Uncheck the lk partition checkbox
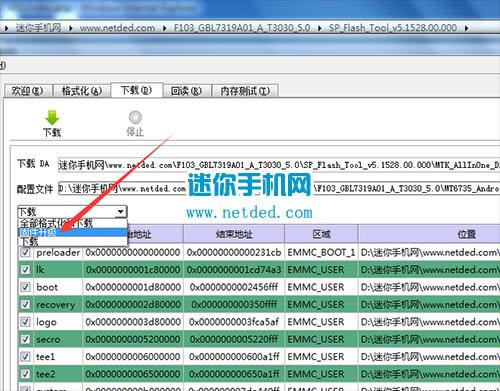Viewport: 500px width, 391px height. click(x=25, y=269)
